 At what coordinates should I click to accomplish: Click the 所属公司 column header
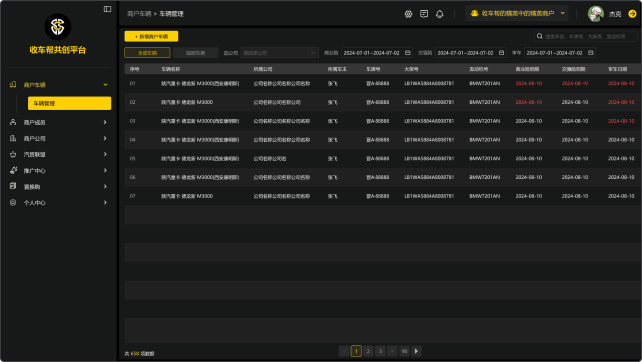pos(263,69)
